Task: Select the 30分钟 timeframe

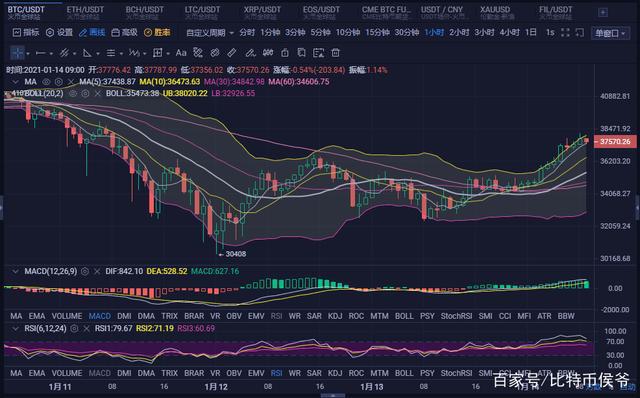Action: point(407,33)
